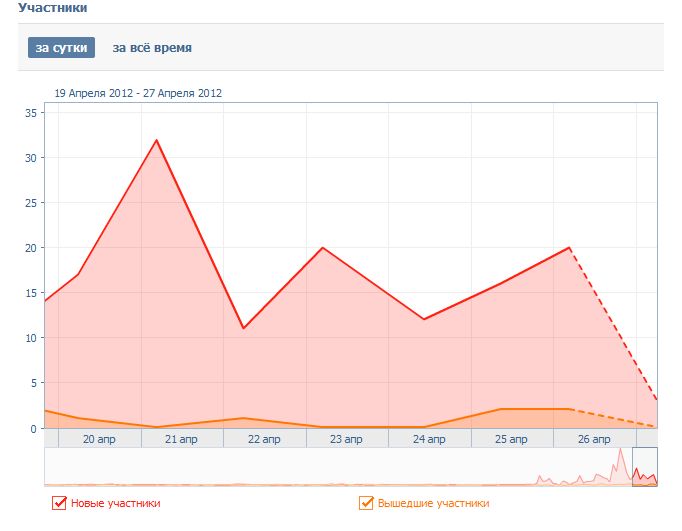
Task: Select the 'за сутки' tab
Action: (x=61, y=48)
